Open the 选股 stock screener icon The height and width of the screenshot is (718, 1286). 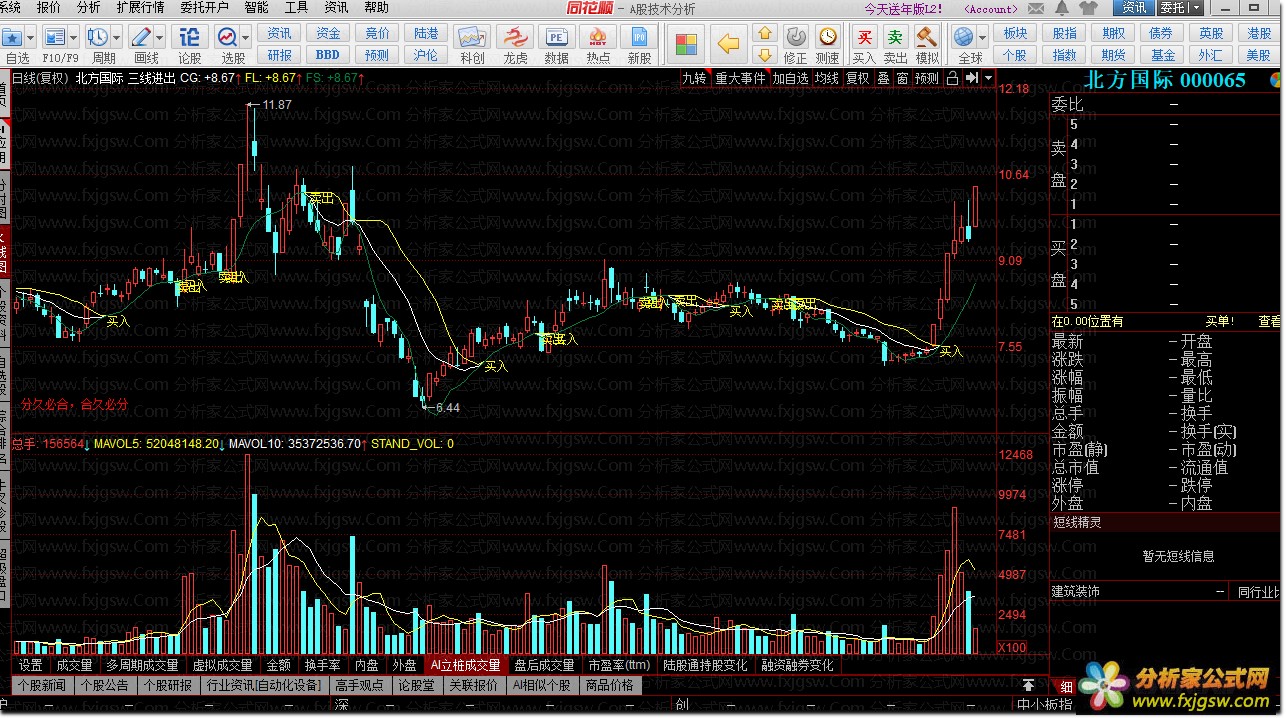click(228, 37)
